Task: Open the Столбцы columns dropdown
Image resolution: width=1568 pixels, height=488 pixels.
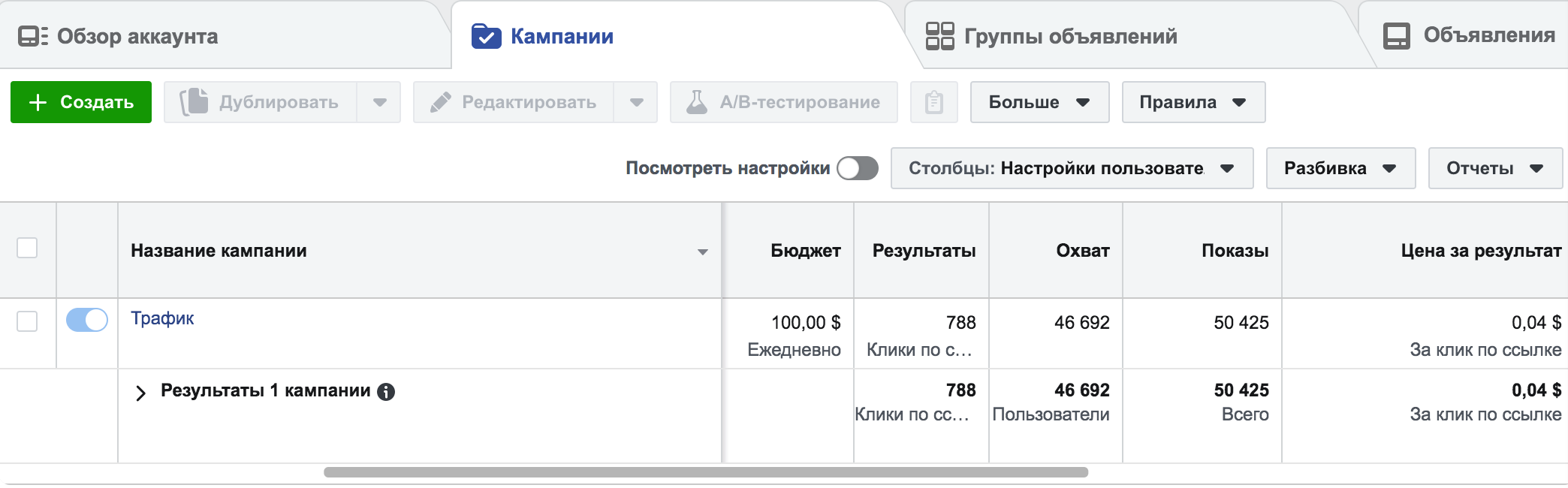Action: click(1072, 168)
